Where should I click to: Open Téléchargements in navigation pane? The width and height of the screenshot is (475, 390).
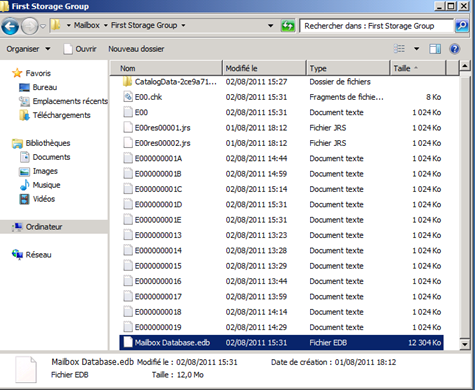click(61, 115)
